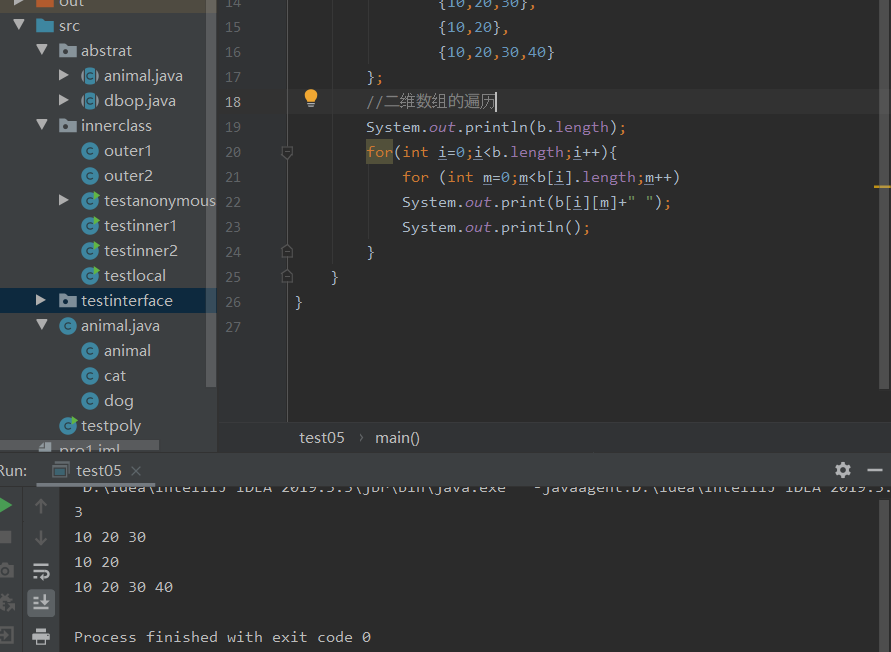Hide the Run tool window
The image size is (891, 652).
[x=875, y=470]
